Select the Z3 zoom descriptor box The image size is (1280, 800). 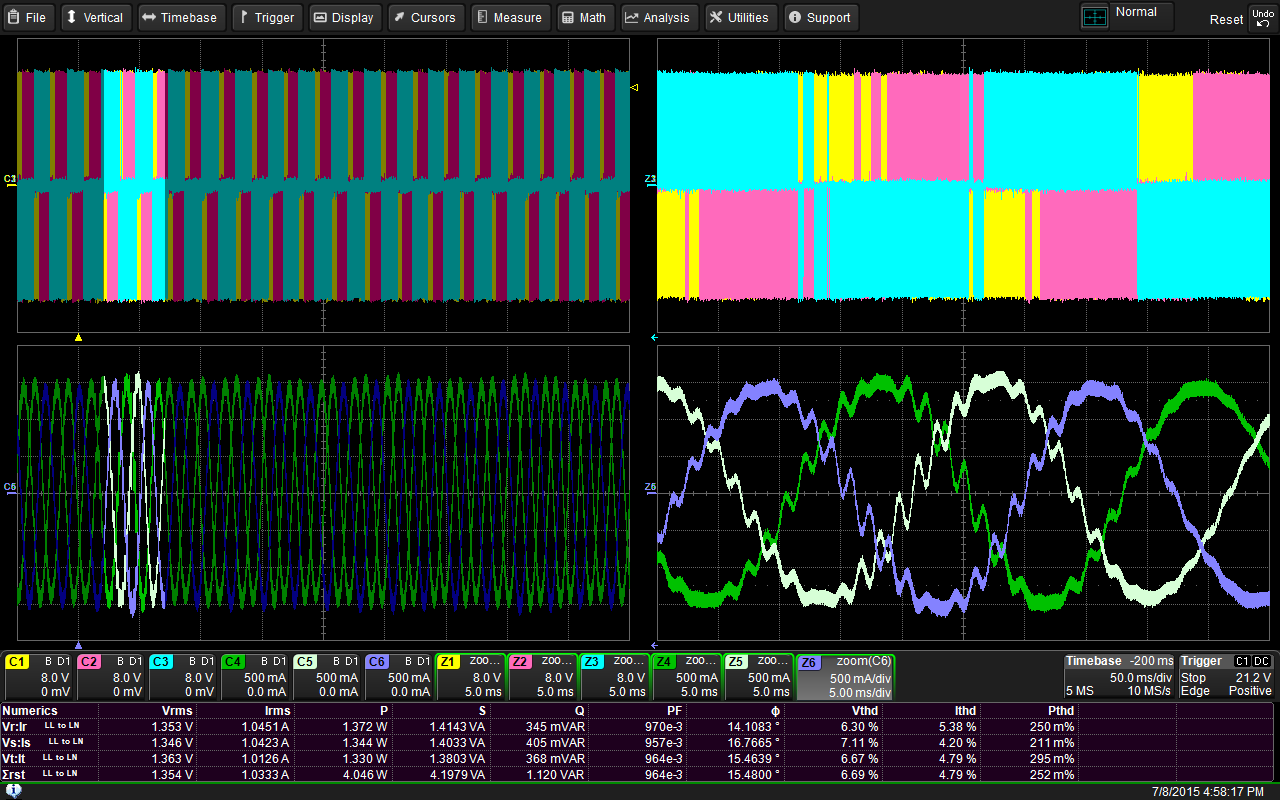pyautogui.click(x=614, y=677)
